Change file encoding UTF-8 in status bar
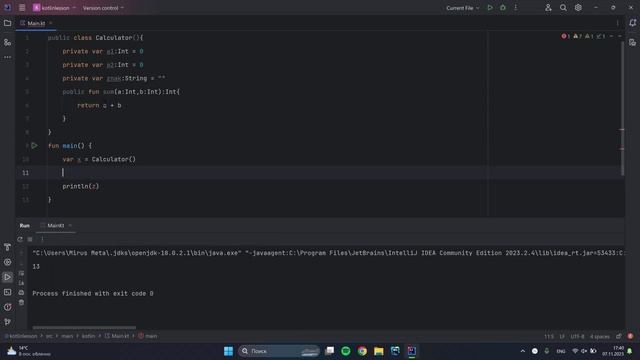The width and height of the screenshot is (640, 360). tap(577, 337)
